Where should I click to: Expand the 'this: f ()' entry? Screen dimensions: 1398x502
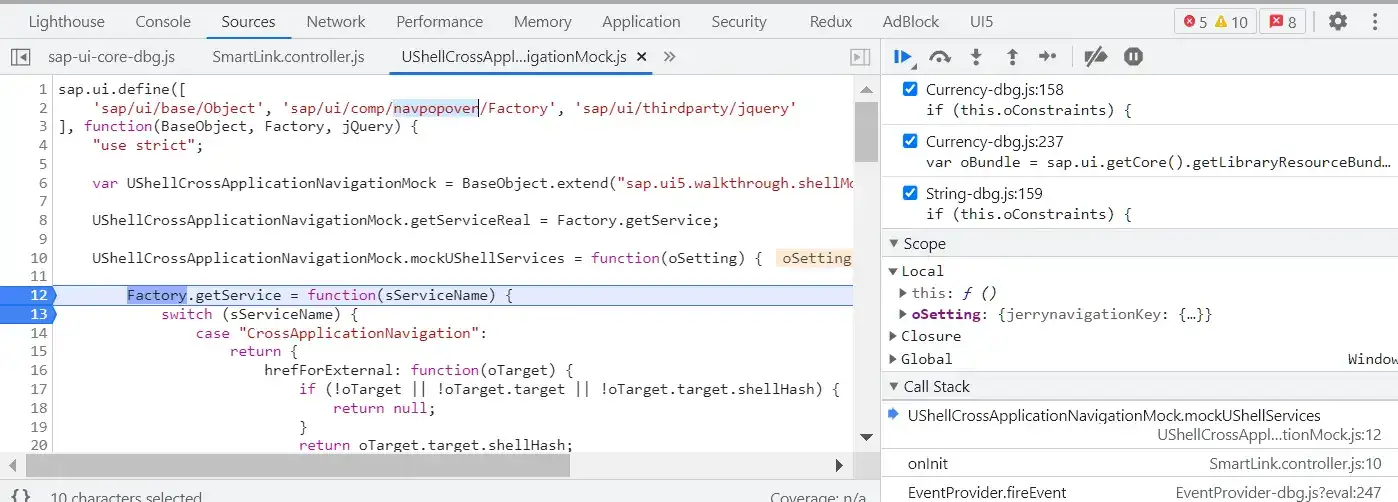[x=904, y=293]
